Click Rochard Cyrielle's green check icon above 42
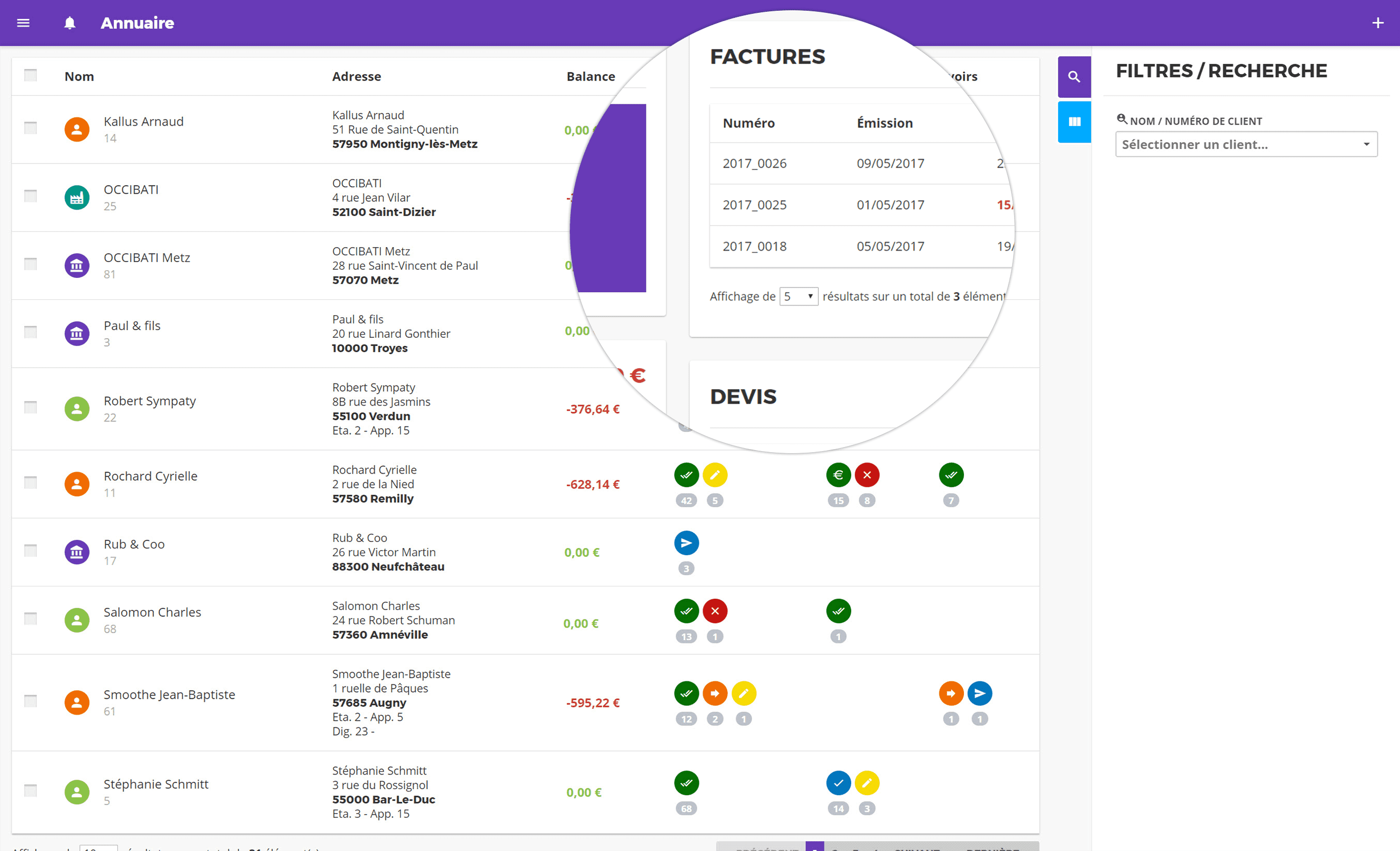This screenshot has width=1400, height=851. [x=686, y=475]
